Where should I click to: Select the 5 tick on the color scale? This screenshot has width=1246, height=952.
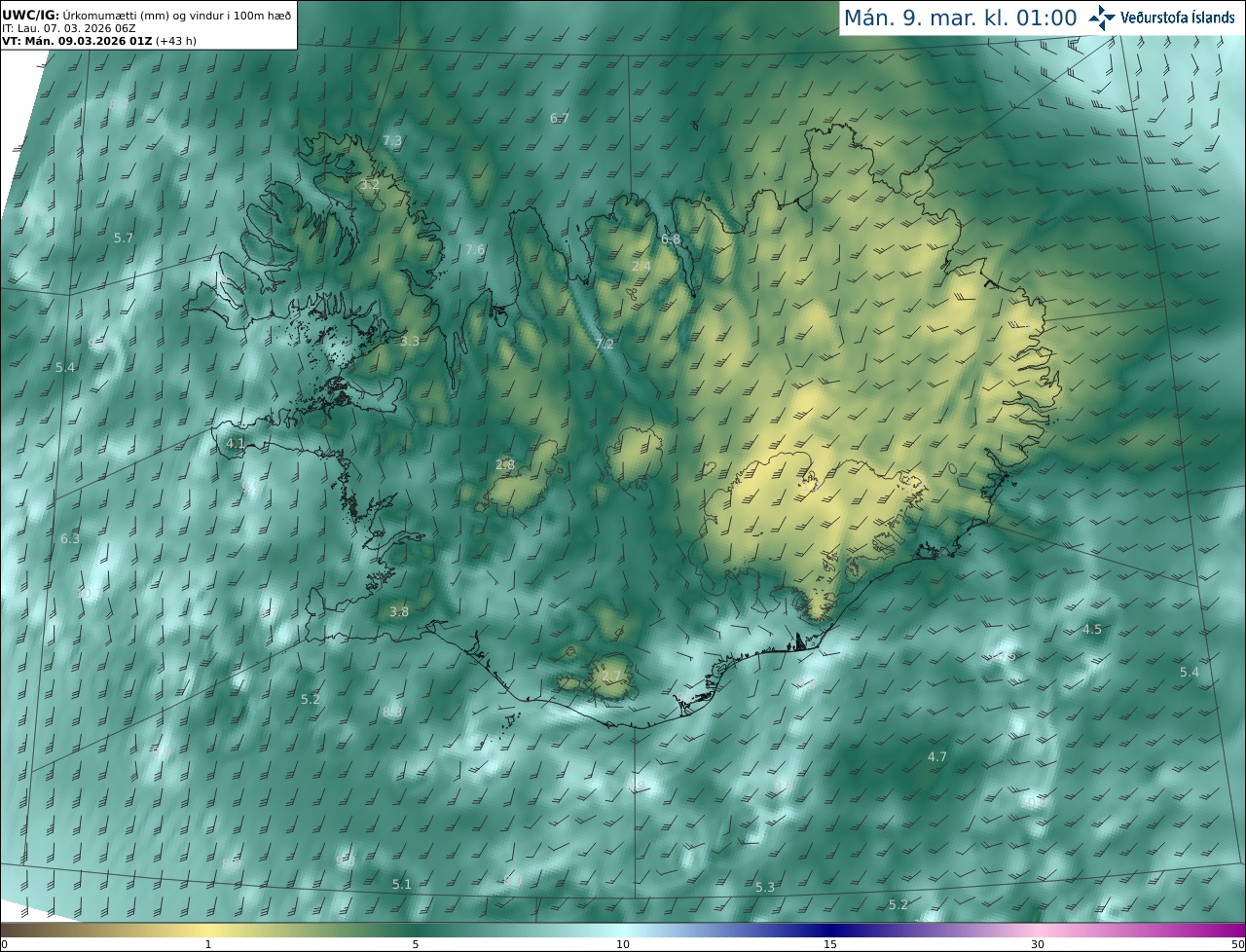coord(416,944)
